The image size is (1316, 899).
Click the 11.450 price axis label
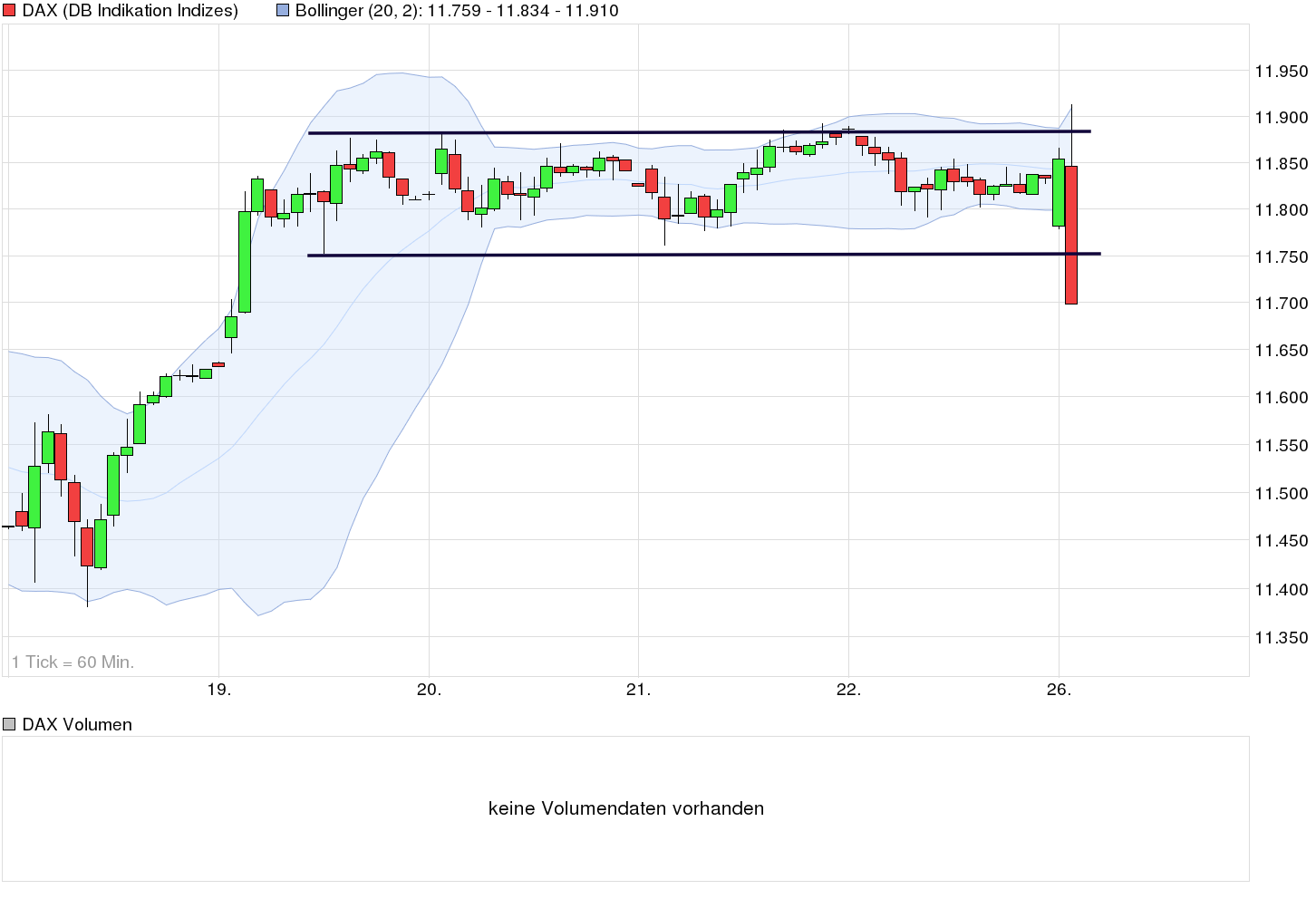pyautogui.click(x=1281, y=541)
